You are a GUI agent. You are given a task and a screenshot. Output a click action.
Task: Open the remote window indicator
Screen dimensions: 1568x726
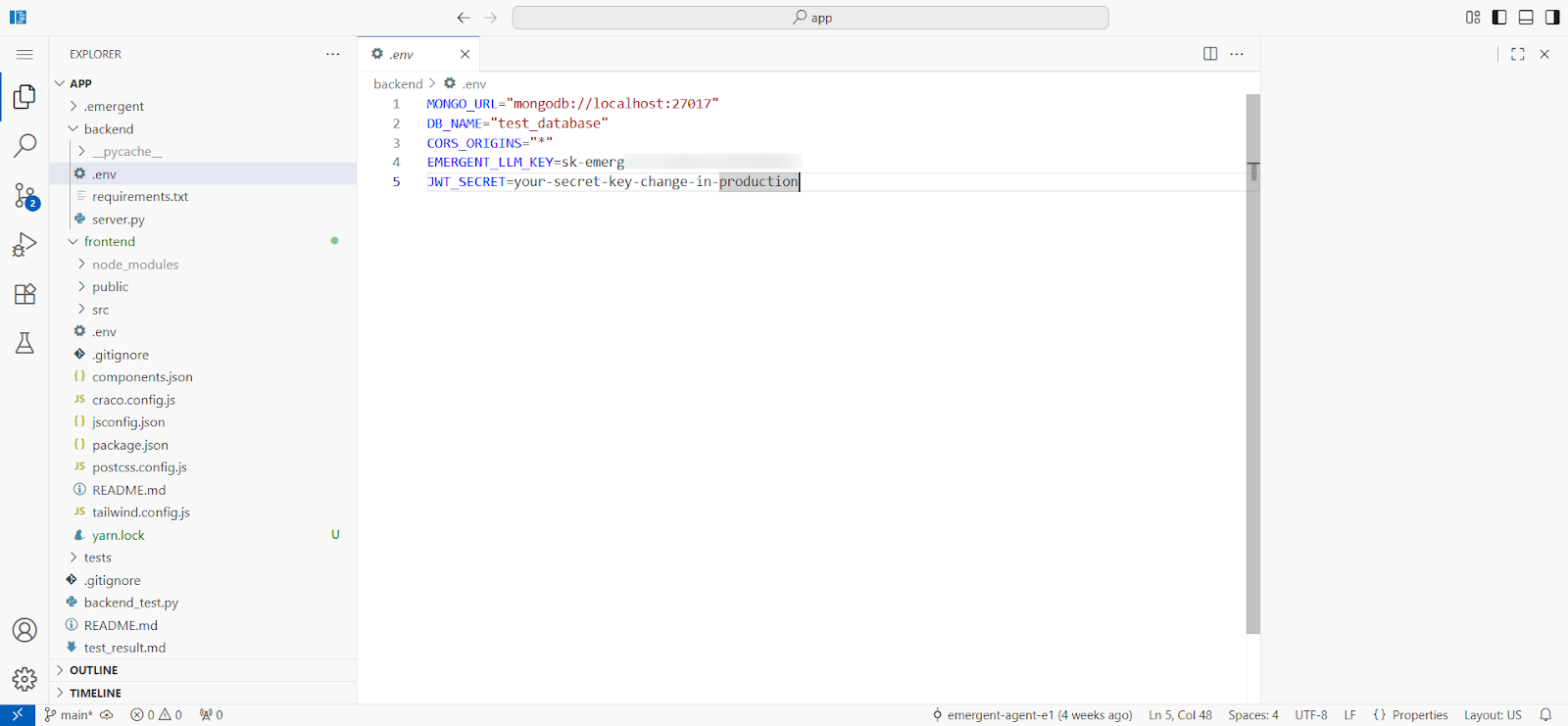(18, 715)
